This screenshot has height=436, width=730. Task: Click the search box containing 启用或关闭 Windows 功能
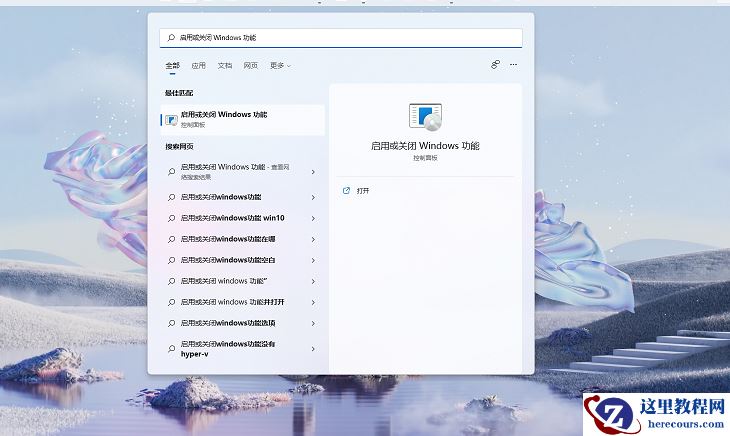(341, 38)
